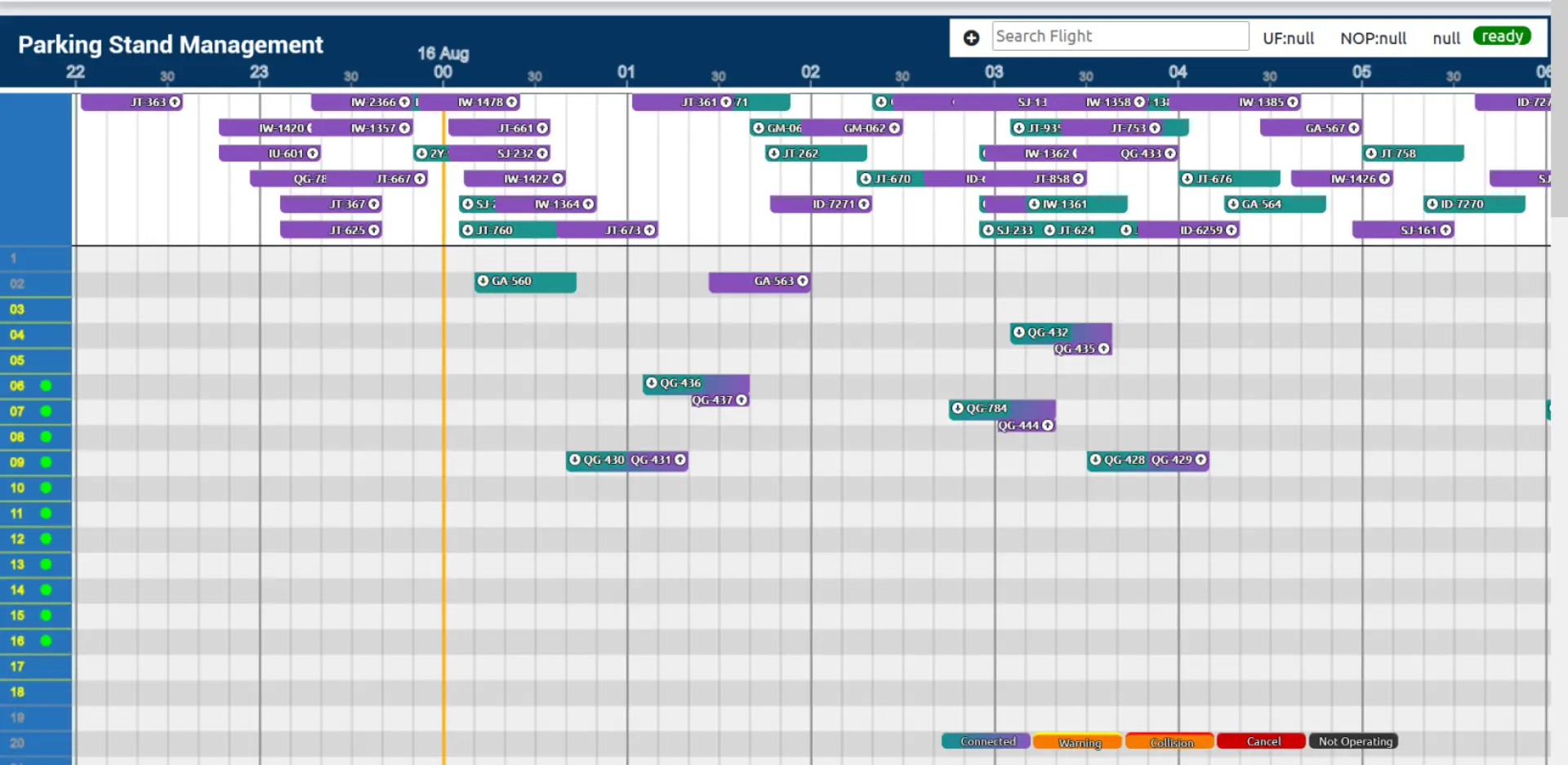Click the circle icon on QG-436 bar
The image size is (1568, 765).
coord(651,383)
